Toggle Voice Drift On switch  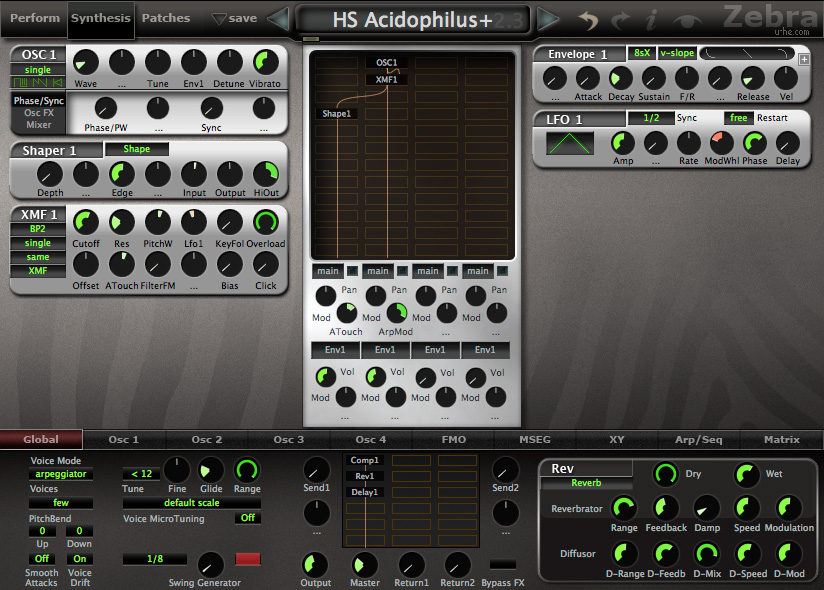tap(79, 558)
